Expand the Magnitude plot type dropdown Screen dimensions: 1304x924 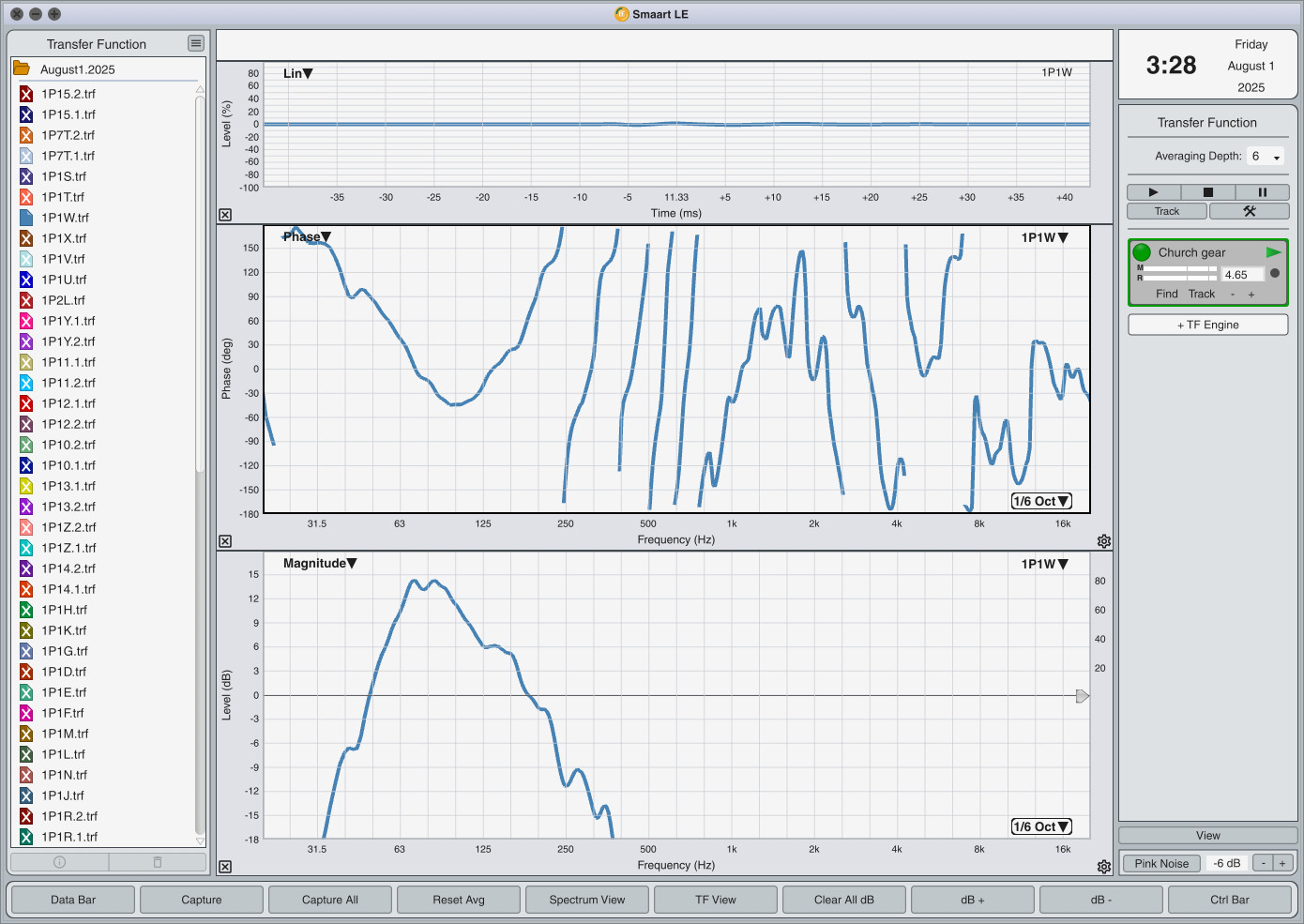click(x=320, y=563)
